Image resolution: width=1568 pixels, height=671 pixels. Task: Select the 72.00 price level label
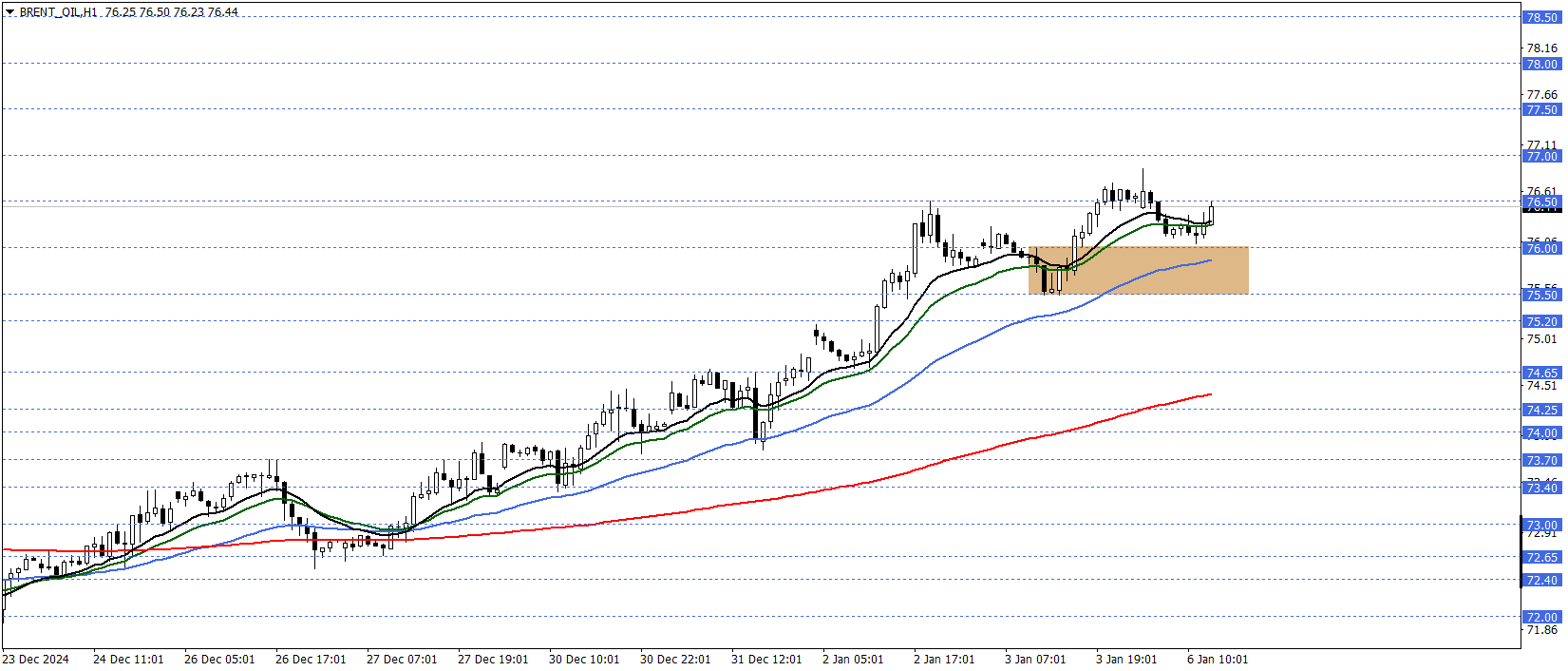(1541, 617)
